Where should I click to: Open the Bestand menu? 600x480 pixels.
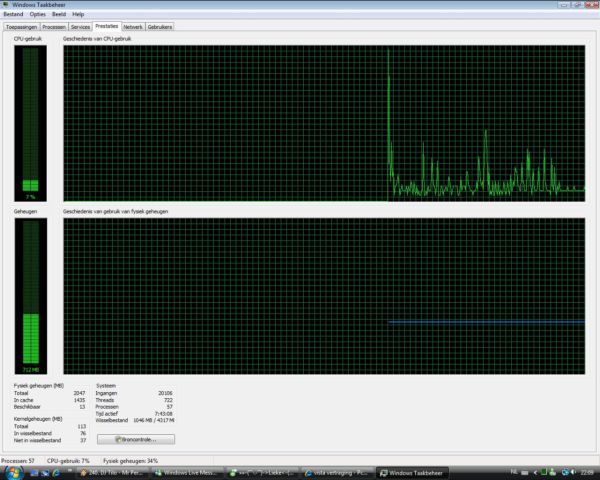pos(13,14)
